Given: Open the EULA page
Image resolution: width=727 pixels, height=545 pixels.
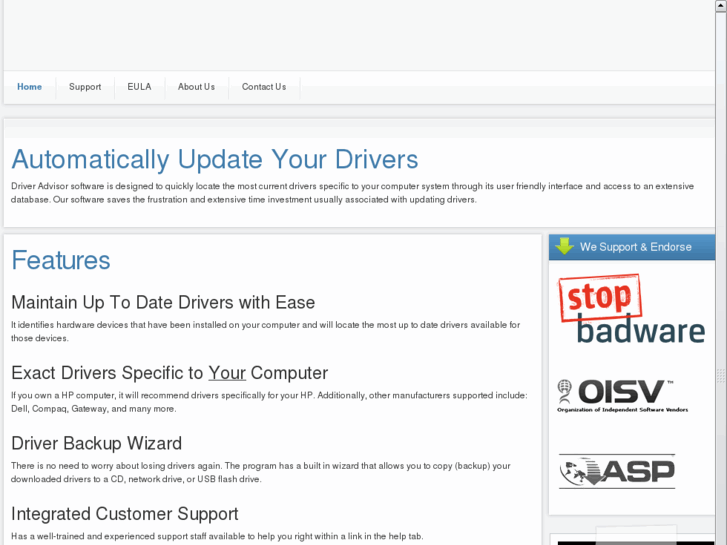Looking at the screenshot, I should [x=139, y=87].
